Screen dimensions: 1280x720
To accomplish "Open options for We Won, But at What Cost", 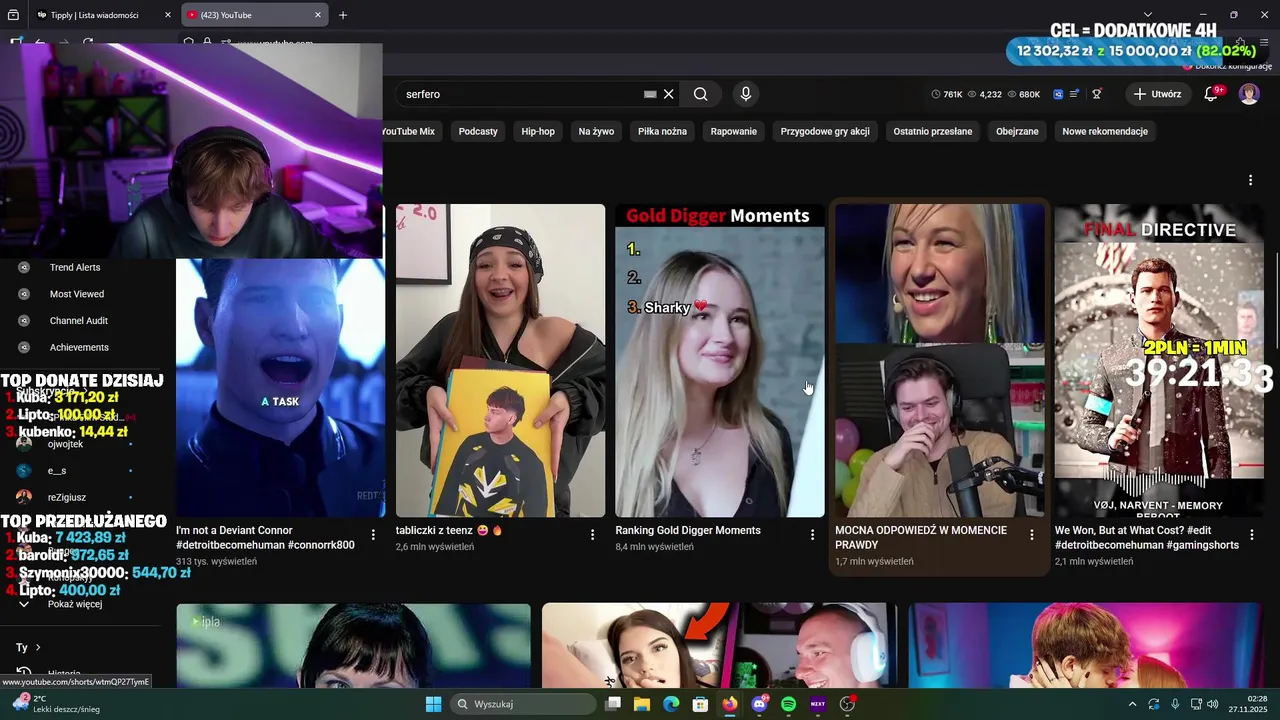I will click(x=1252, y=535).
